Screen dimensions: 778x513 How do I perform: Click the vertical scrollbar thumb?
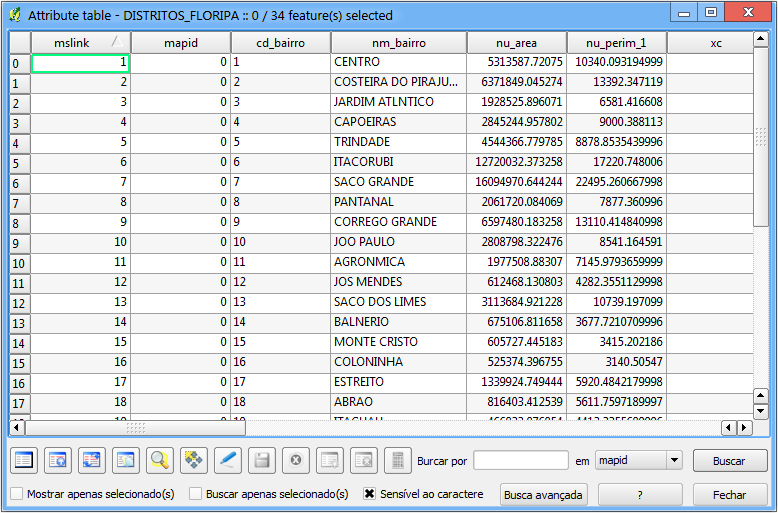click(x=761, y=136)
